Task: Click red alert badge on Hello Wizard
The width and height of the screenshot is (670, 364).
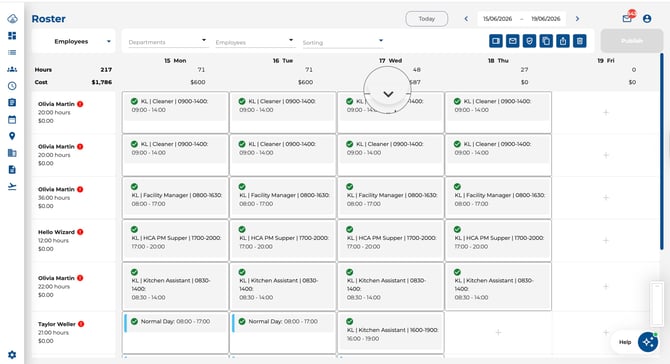Action: pyautogui.click(x=80, y=232)
